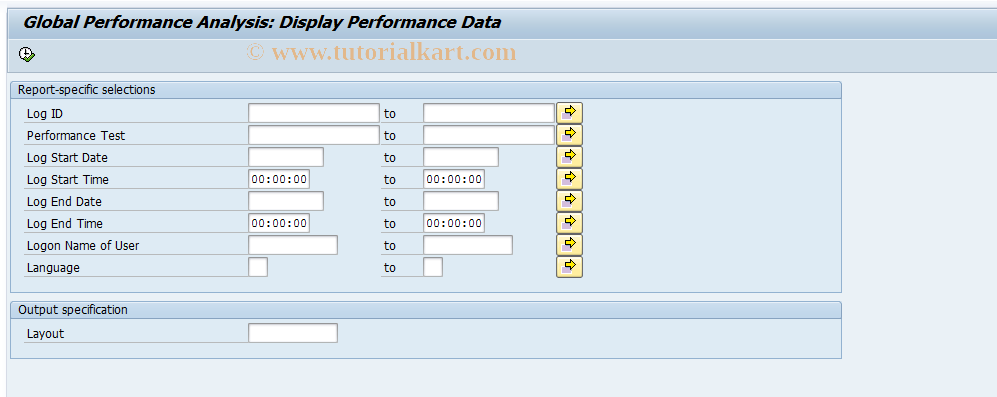Click the Log End Time to field
The image size is (997, 397).
[x=453, y=223]
